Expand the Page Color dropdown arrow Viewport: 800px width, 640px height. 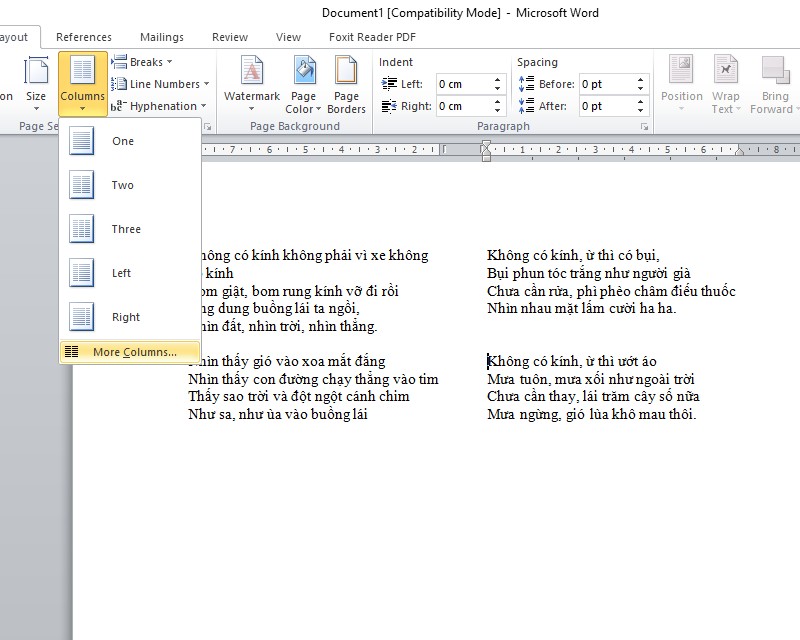(x=318, y=109)
